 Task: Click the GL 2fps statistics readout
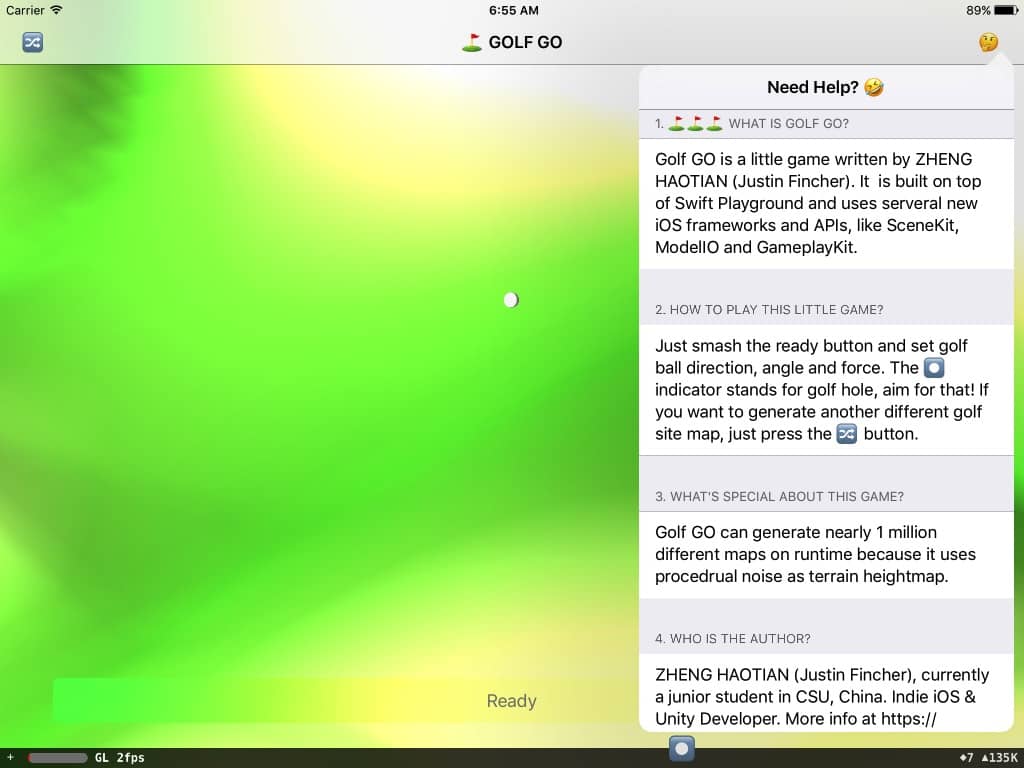coord(120,758)
